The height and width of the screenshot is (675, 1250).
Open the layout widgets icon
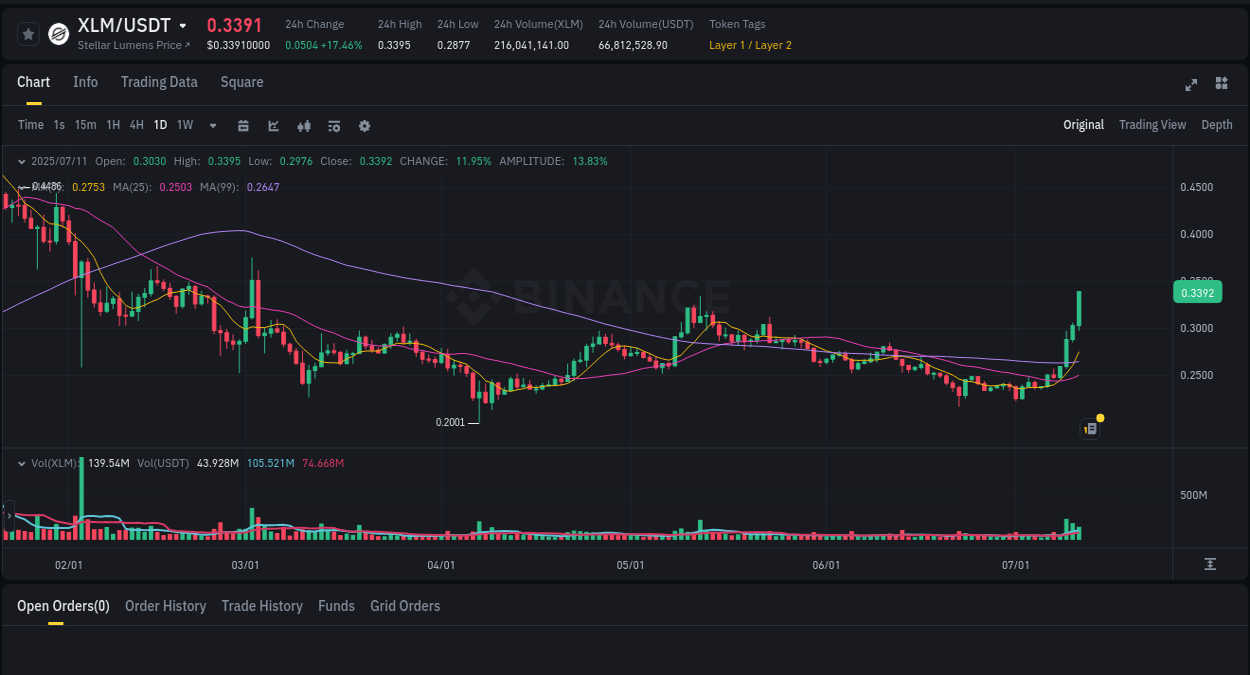pyautogui.click(x=1221, y=85)
